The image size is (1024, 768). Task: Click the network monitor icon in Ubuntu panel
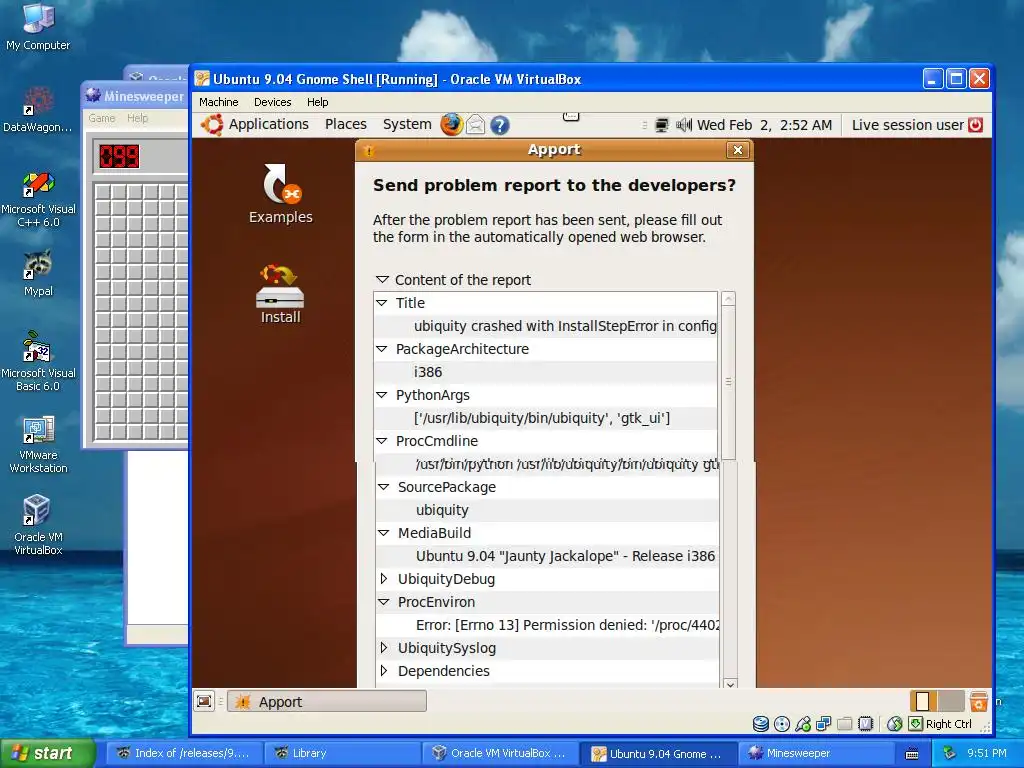[x=662, y=125]
